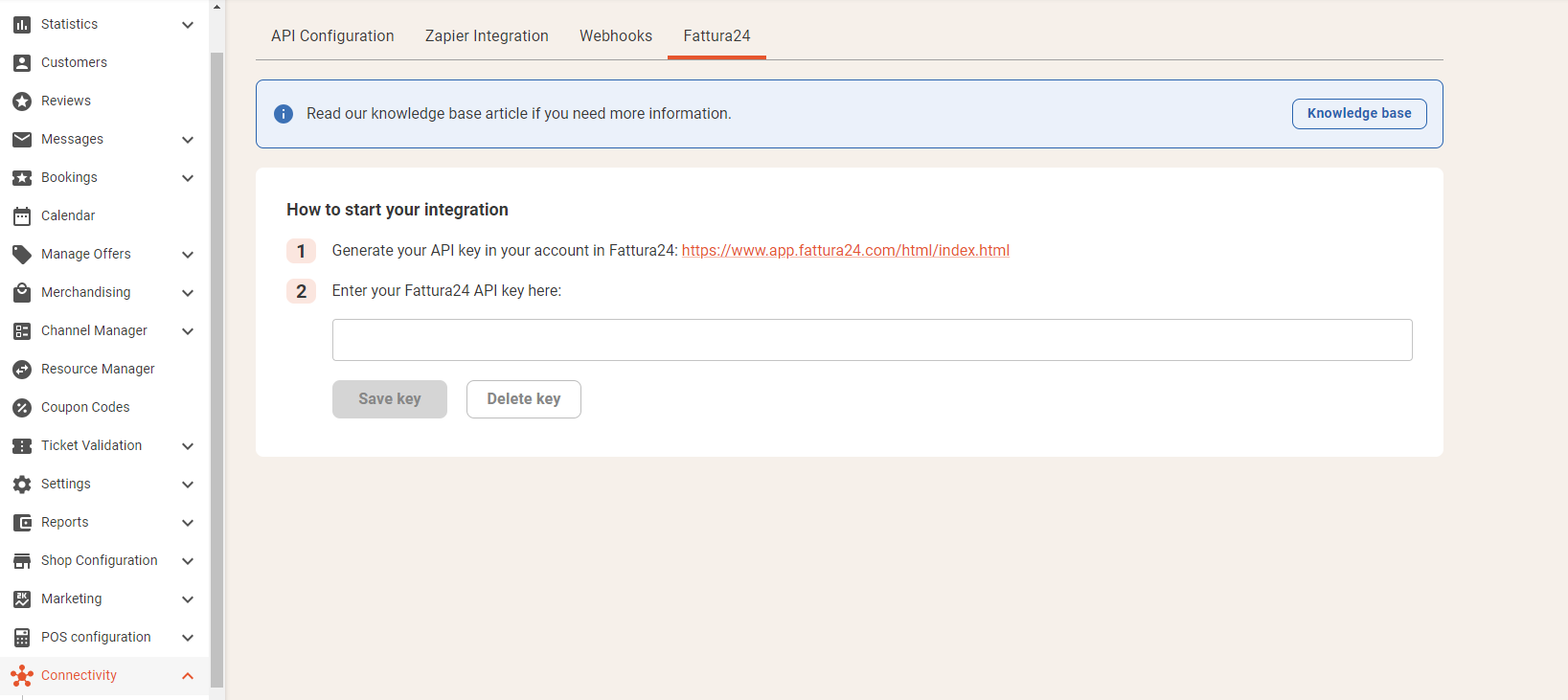Viewport: 1568px width, 700px height.
Task: Expand the Statistics menu chevron
Action: (188, 25)
